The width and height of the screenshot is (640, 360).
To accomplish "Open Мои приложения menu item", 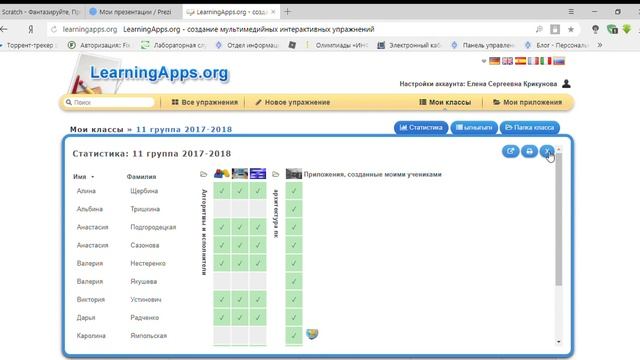I will click(x=527, y=102).
